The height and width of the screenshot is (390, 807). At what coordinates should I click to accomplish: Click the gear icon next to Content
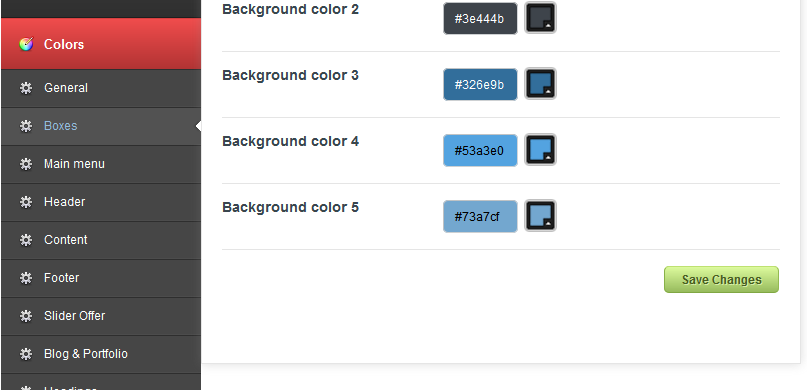point(26,240)
